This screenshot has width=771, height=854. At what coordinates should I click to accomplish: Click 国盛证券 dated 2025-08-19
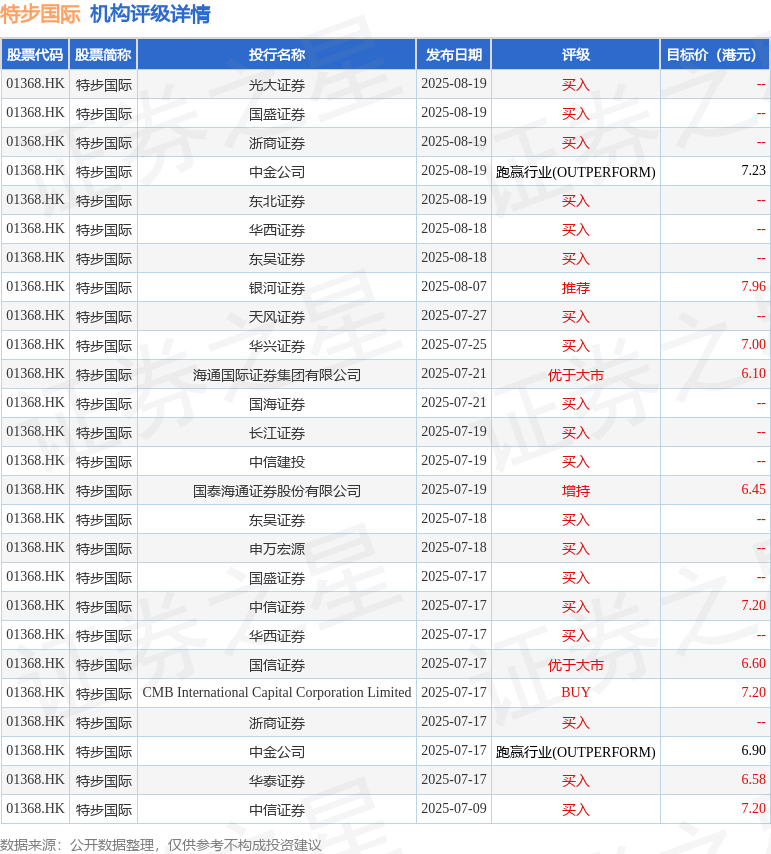277,114
